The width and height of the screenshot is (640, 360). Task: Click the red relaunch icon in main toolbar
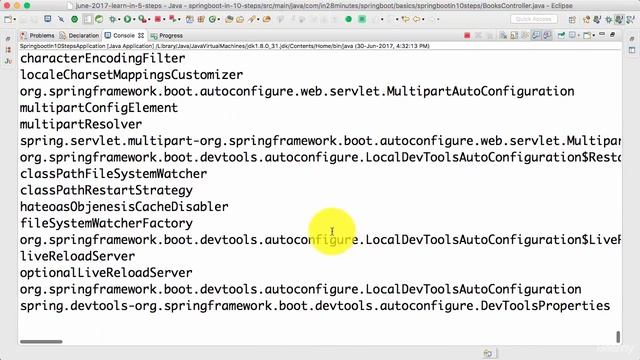pos(172,19)
